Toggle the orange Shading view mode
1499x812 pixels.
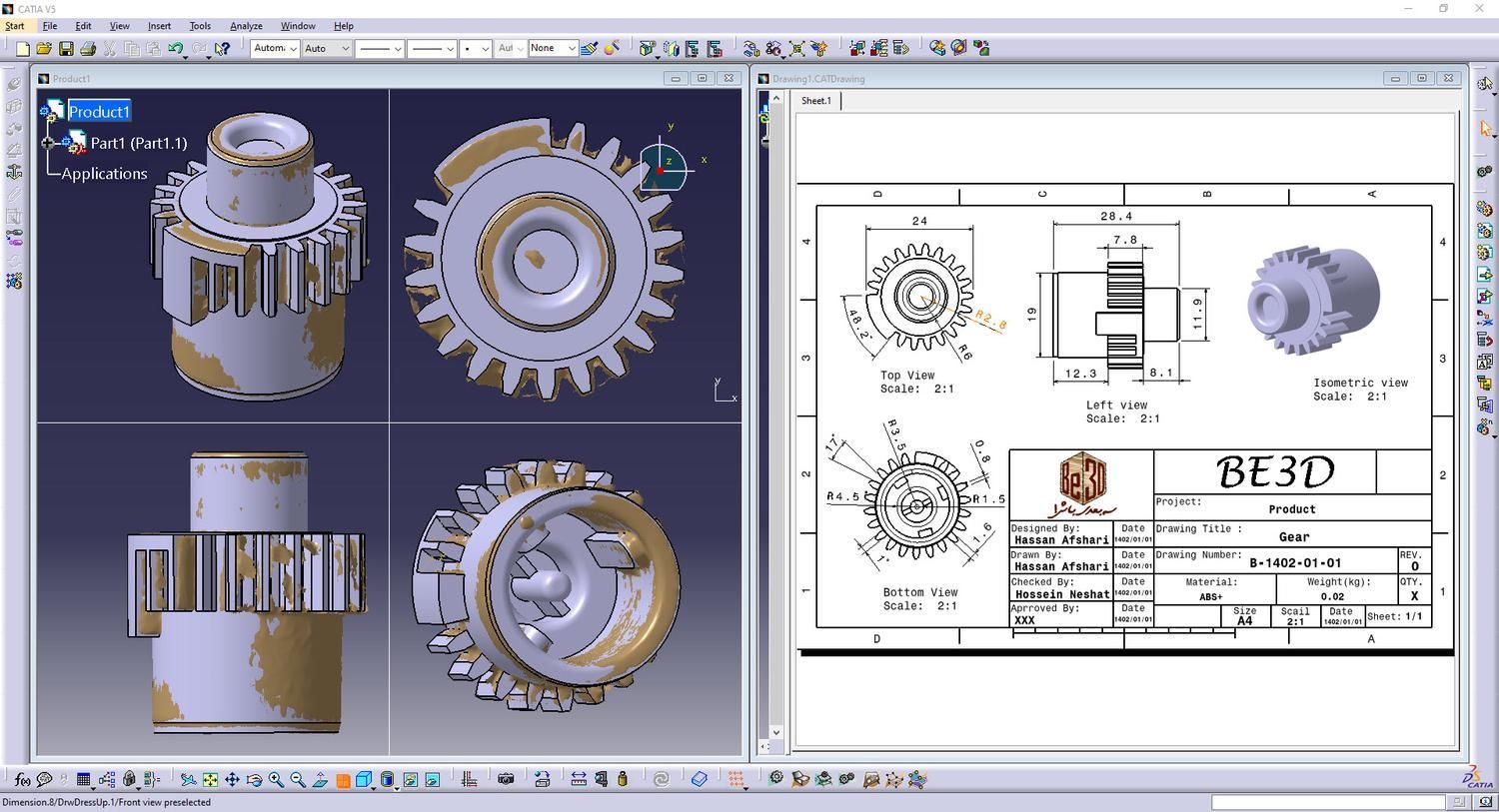[x=343, y=779]
